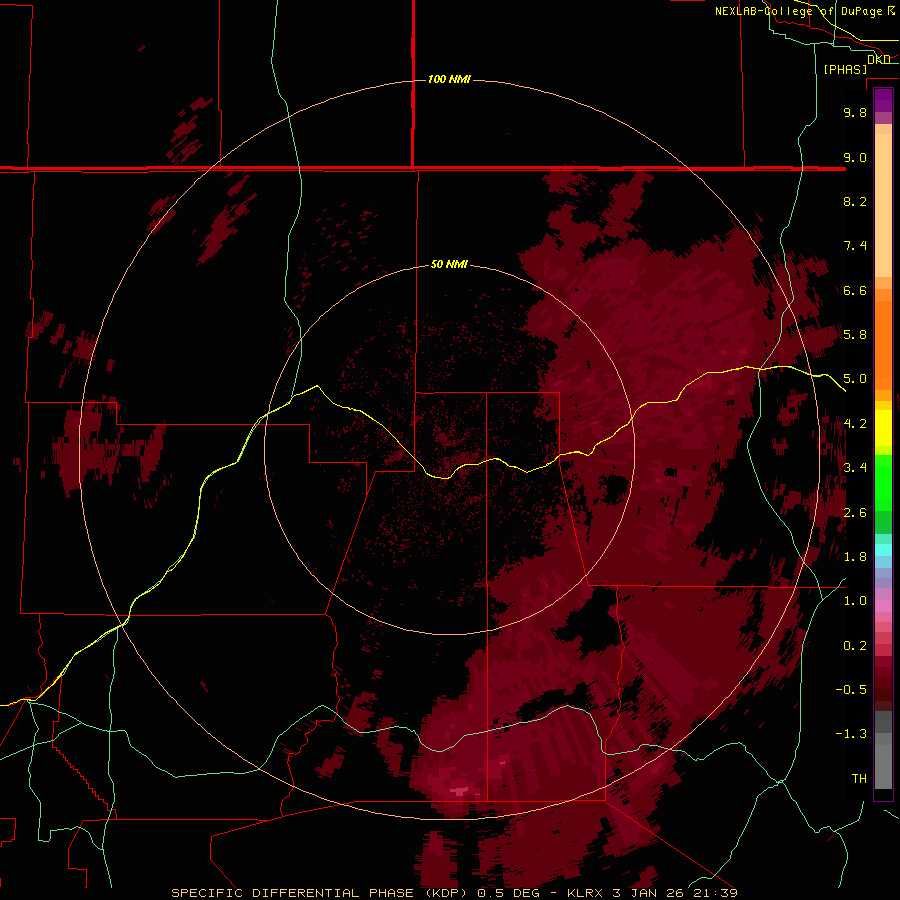This screenshot has width=900, height=900.
Task: Click the pink segment near 1.0 on color bar
Action: pos(883,606)
